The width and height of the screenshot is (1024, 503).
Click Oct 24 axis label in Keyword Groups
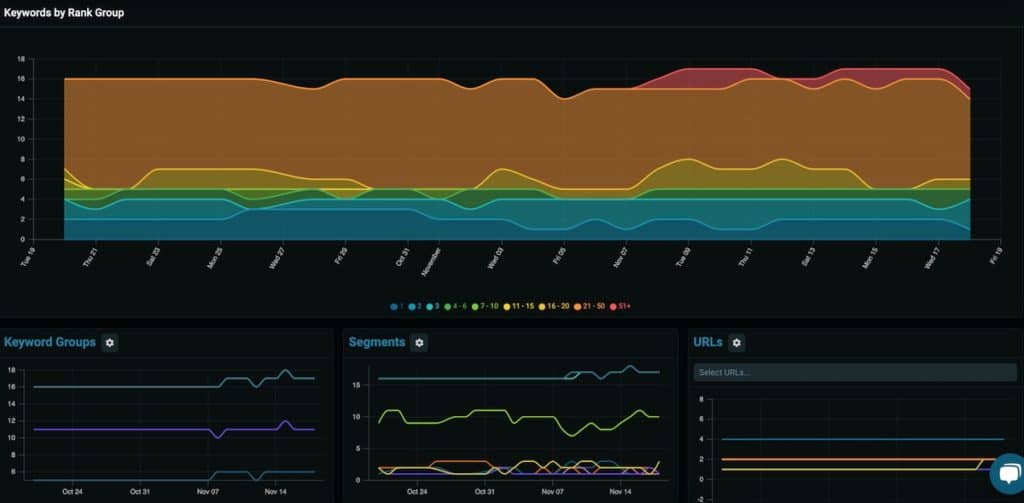pyautogui.click(x=73, y=491)
